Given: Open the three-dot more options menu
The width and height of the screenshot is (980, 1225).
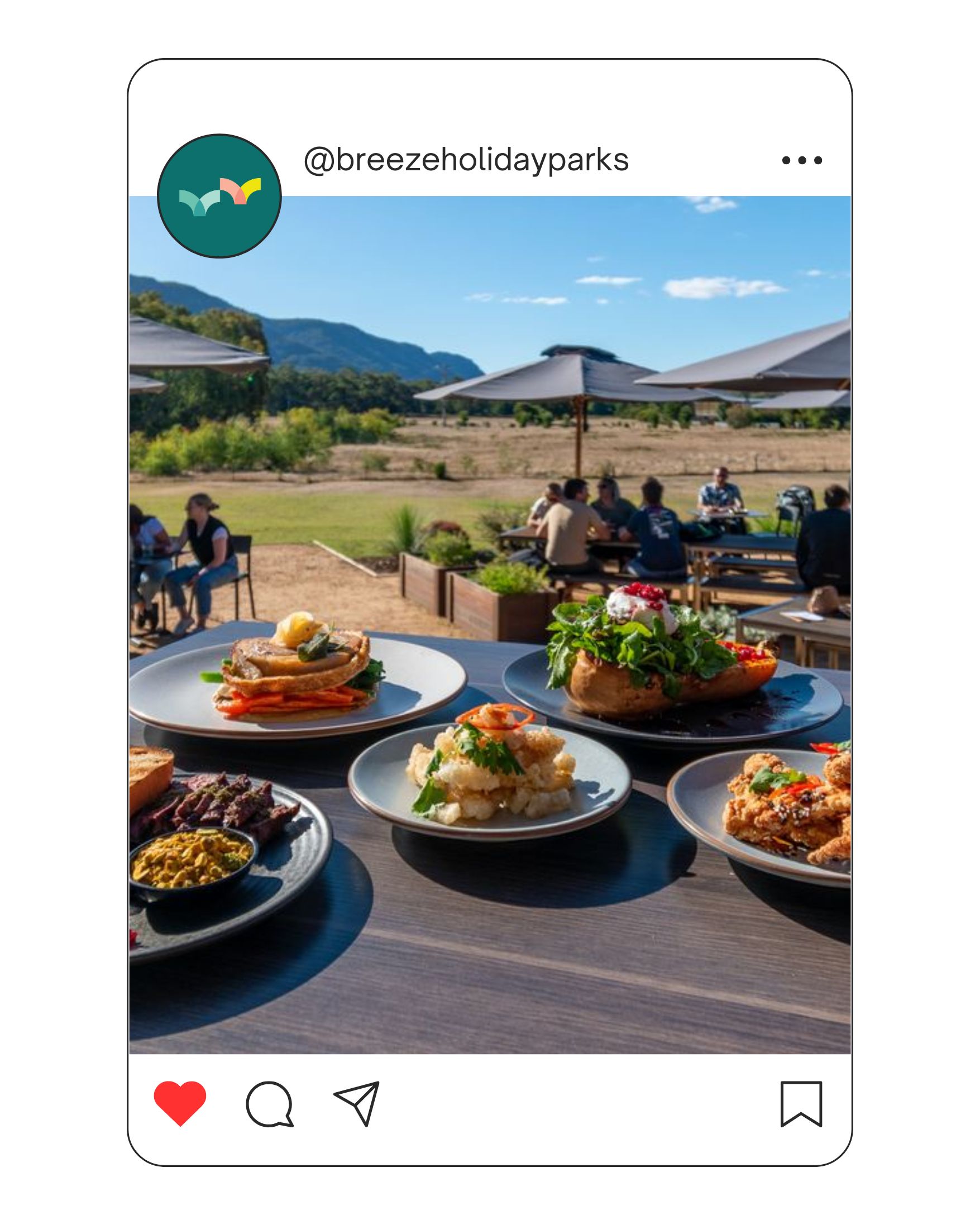Looking at the screenshot, I should (802, 160).
